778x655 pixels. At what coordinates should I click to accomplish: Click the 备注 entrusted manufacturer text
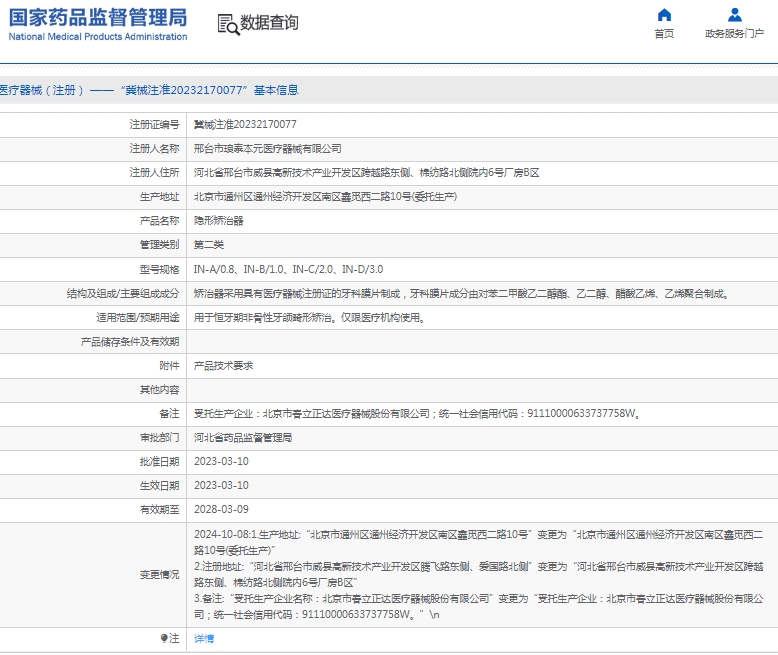click(416, 413)
